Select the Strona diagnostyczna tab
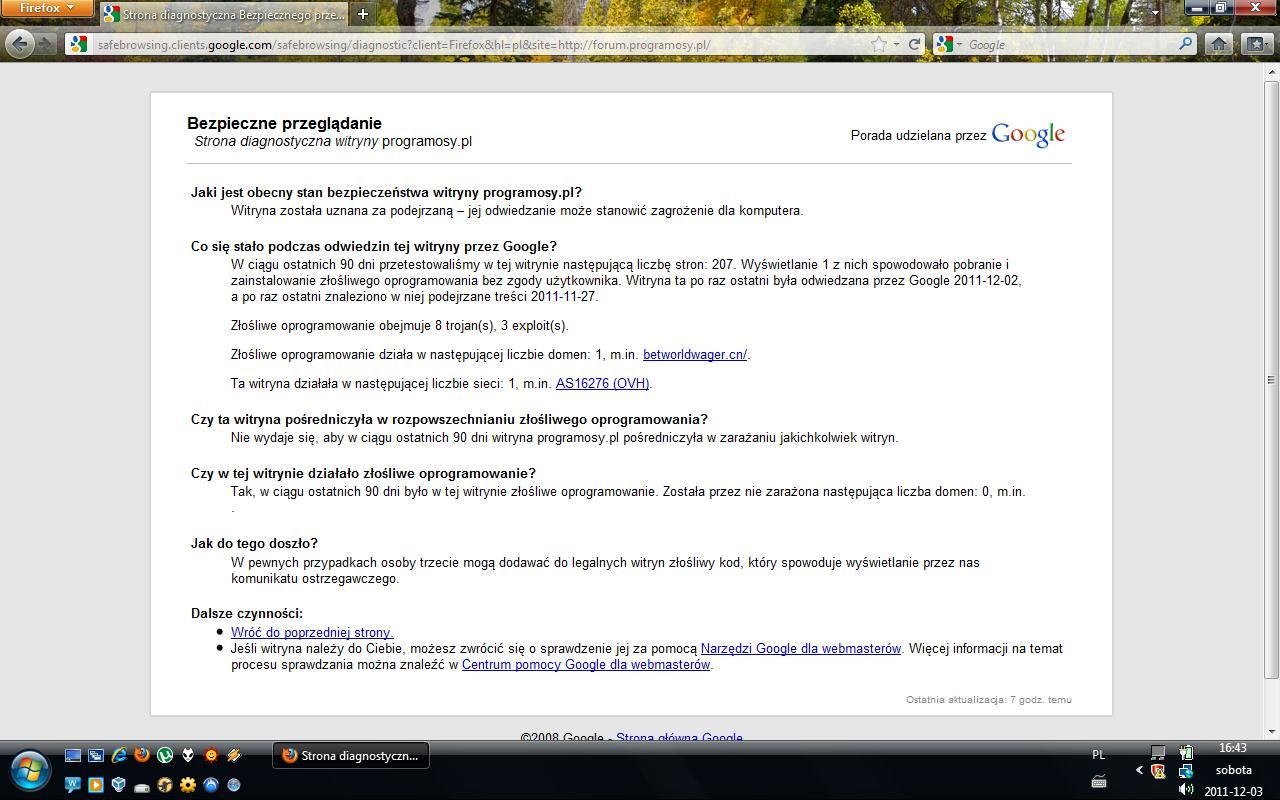This screenshot has height=800, width=1280. click(225, 14)
